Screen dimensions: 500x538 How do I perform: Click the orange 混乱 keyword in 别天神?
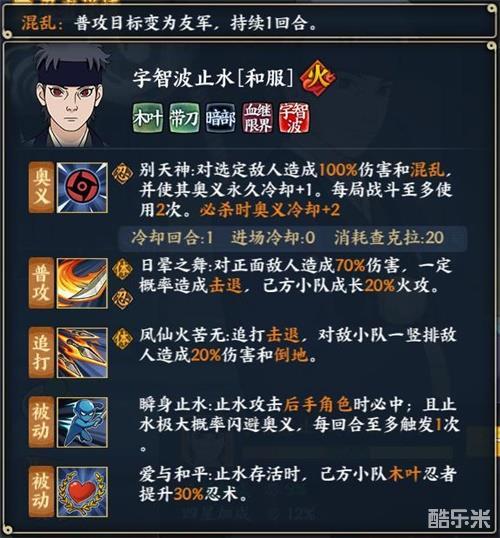(x=427, y=170)
